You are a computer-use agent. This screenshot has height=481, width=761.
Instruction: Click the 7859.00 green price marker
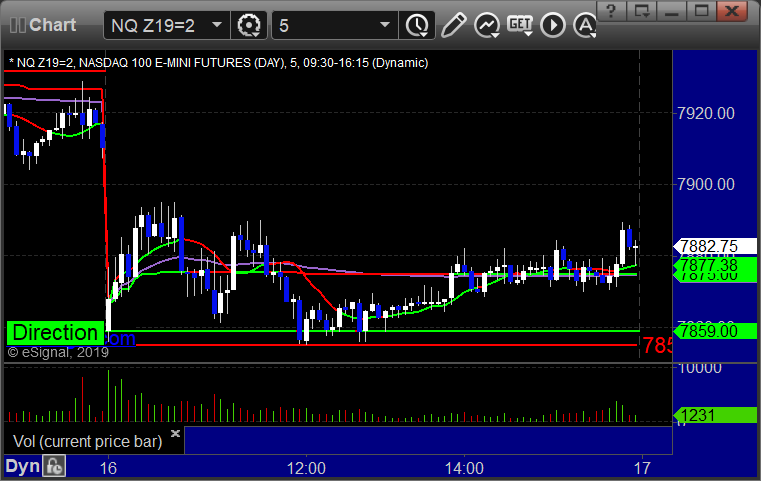(715, 331)
